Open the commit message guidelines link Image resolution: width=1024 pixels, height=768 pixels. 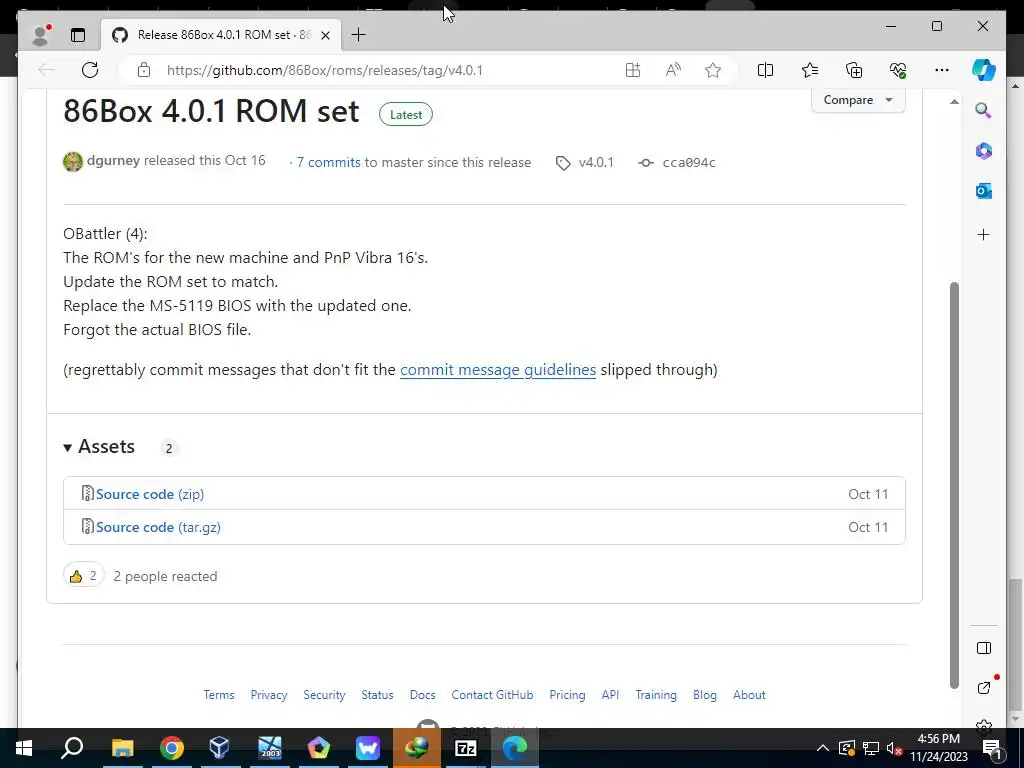(498, 370)
